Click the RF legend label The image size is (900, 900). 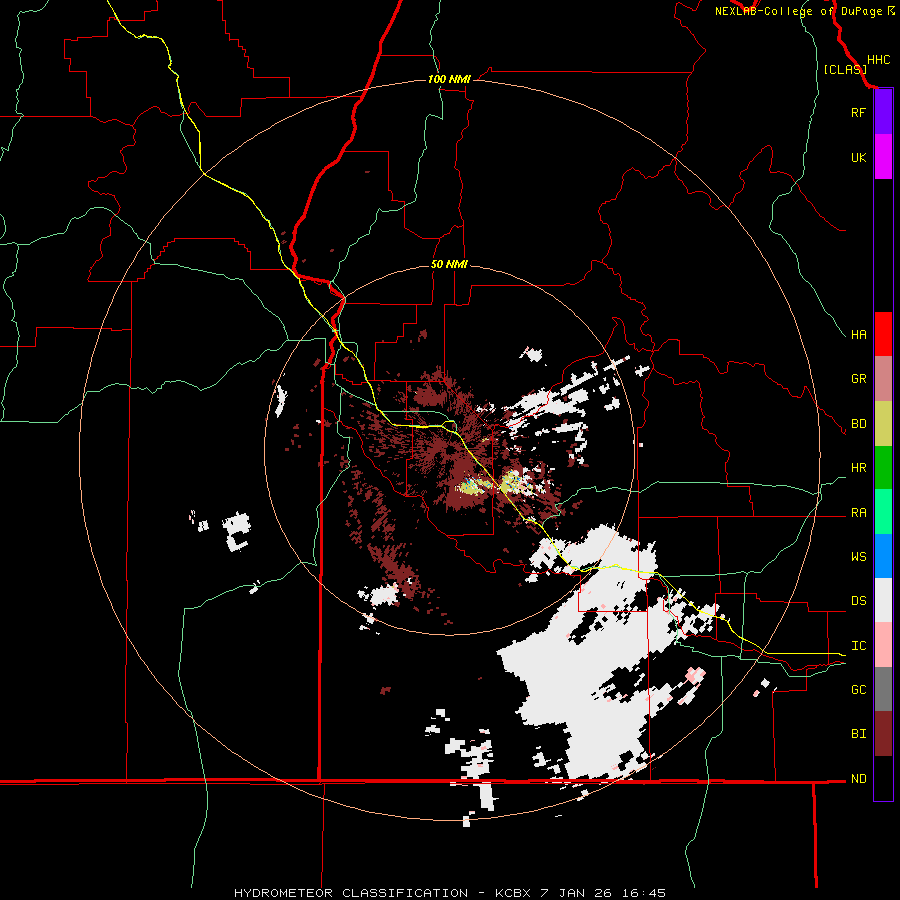(858, 112)
